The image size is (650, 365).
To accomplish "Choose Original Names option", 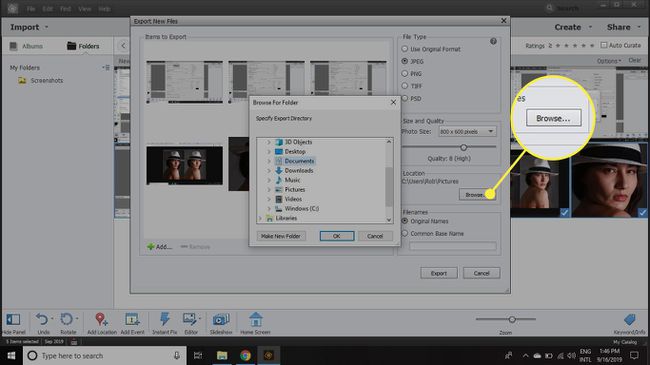I will coord(405,221).
